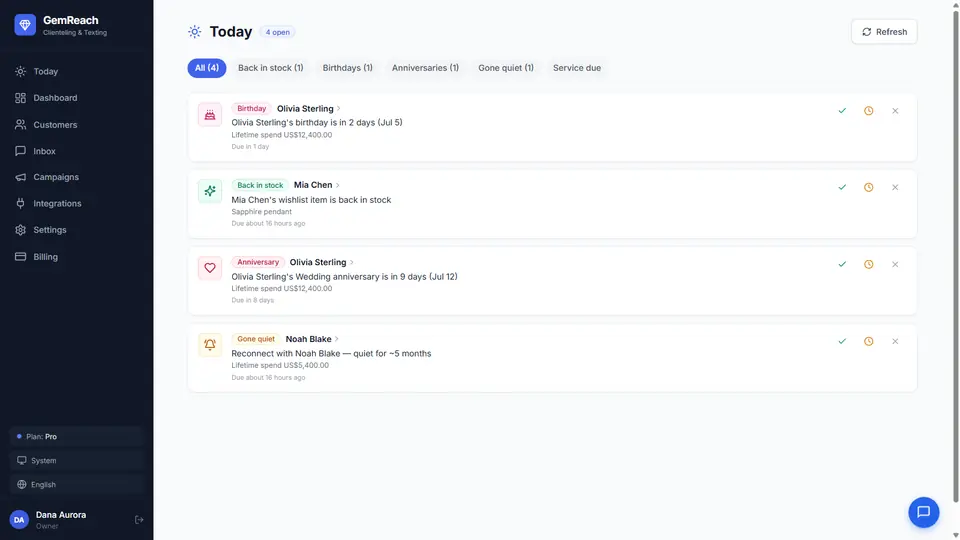Dismiss Olivia Sterling anniversary task
This screenshot has width=960, height=540.
(895, 264)
